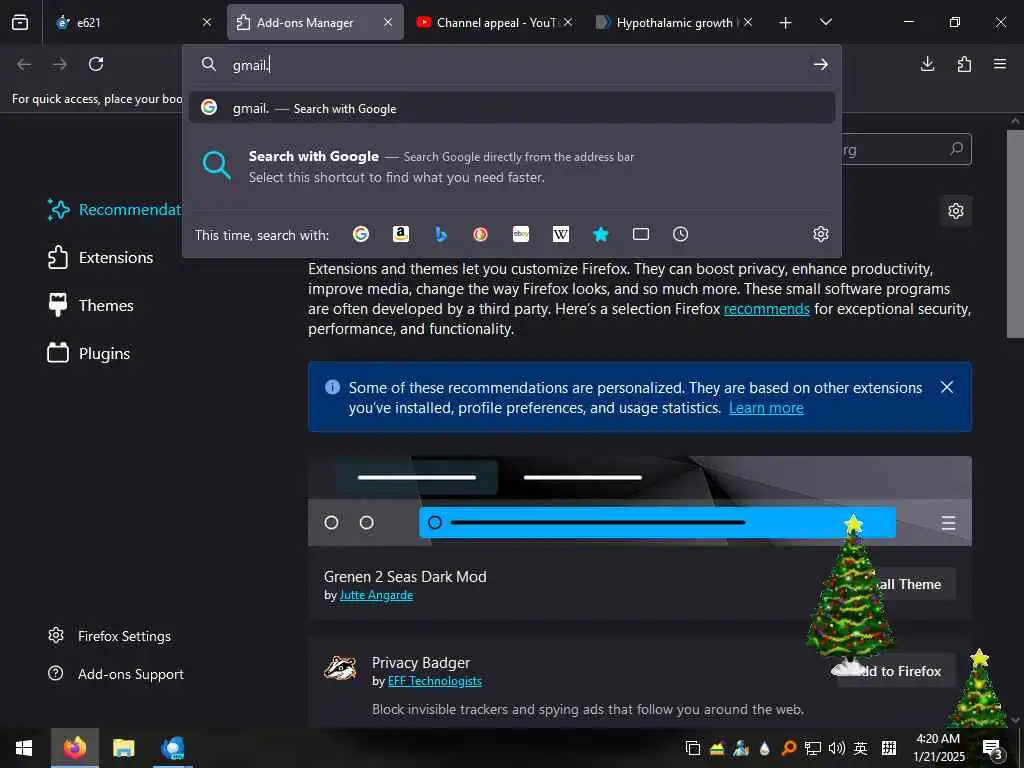Follow the 'recommends' link
This screenshot has width=1024, height=768.
[767, 309]
